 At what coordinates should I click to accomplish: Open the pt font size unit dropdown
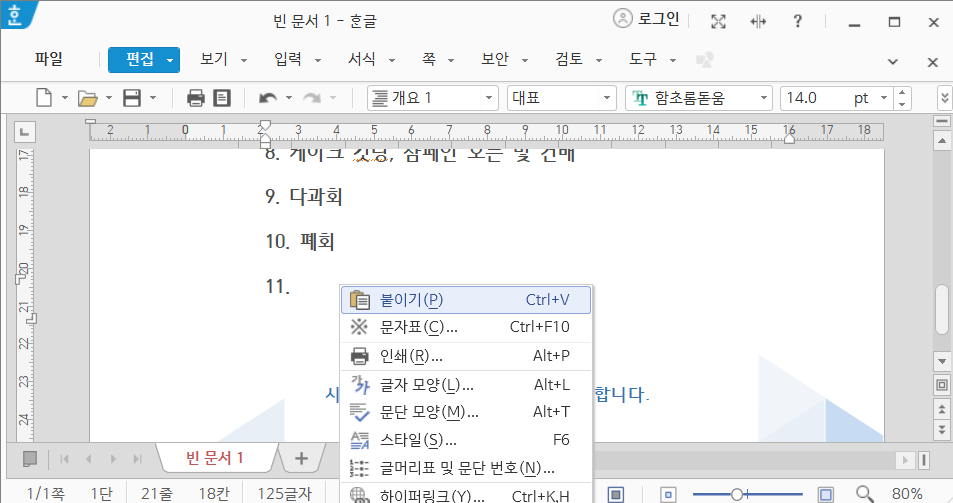pos(884,98)
